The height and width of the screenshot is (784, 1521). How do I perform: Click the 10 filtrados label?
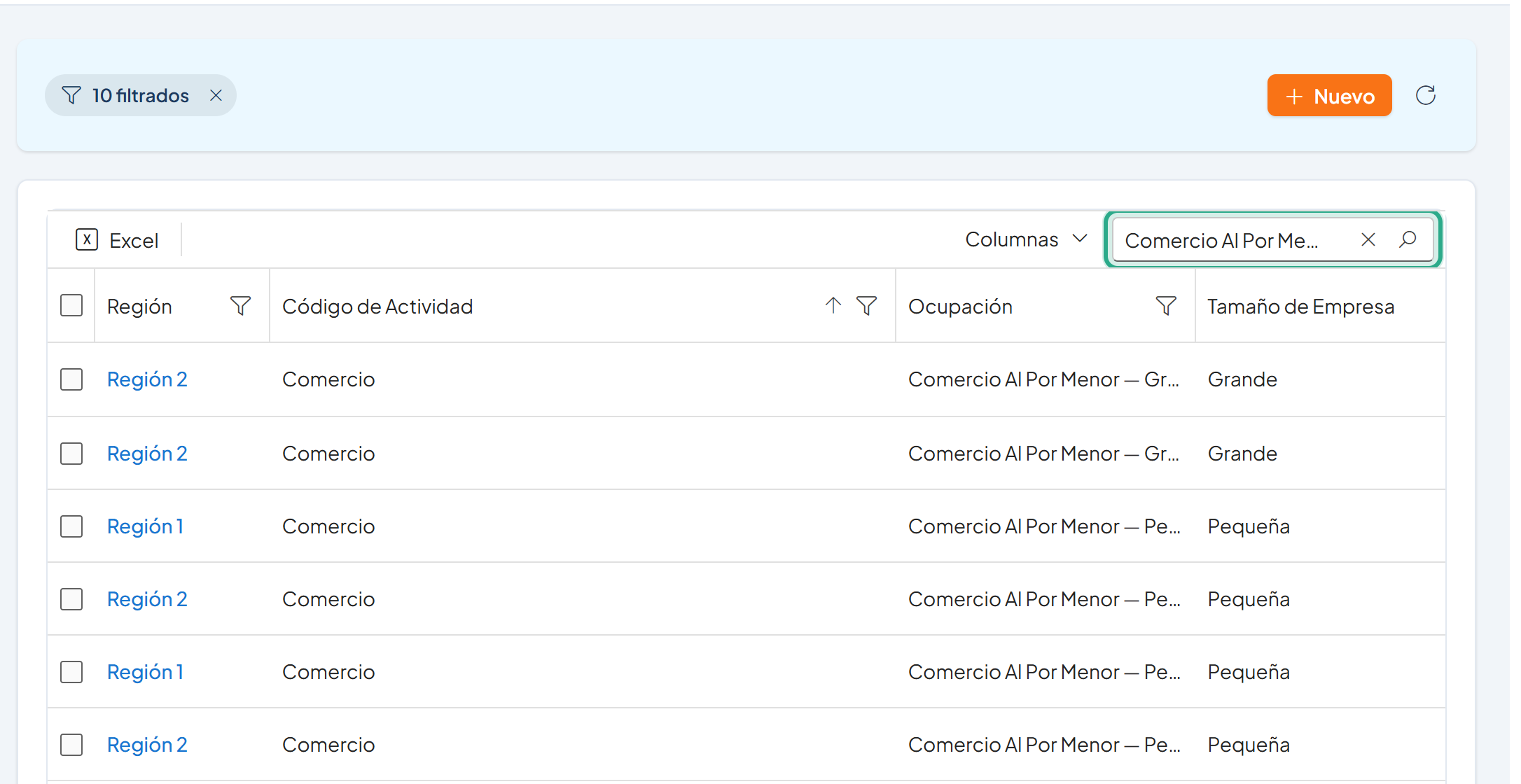140,95
